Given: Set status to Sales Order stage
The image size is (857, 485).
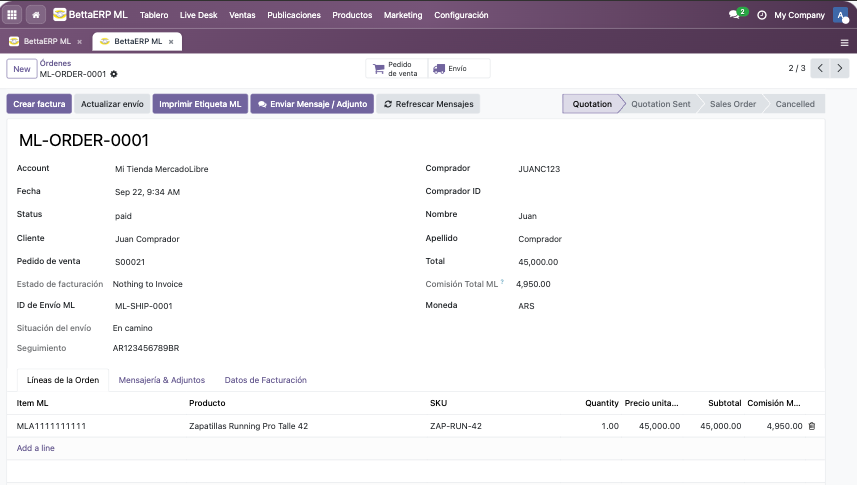Looking at the screenshot, I should coord(732,104).
